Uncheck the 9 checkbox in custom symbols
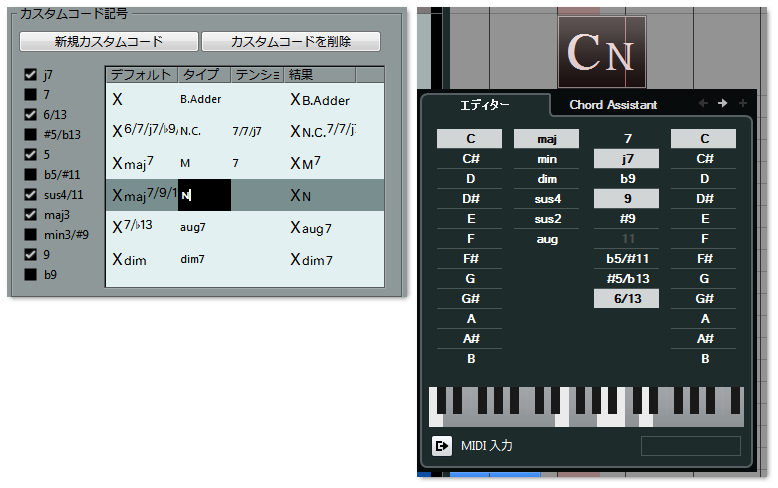The image size is (778, 488). pyautogui.click(x=30, y=254)
